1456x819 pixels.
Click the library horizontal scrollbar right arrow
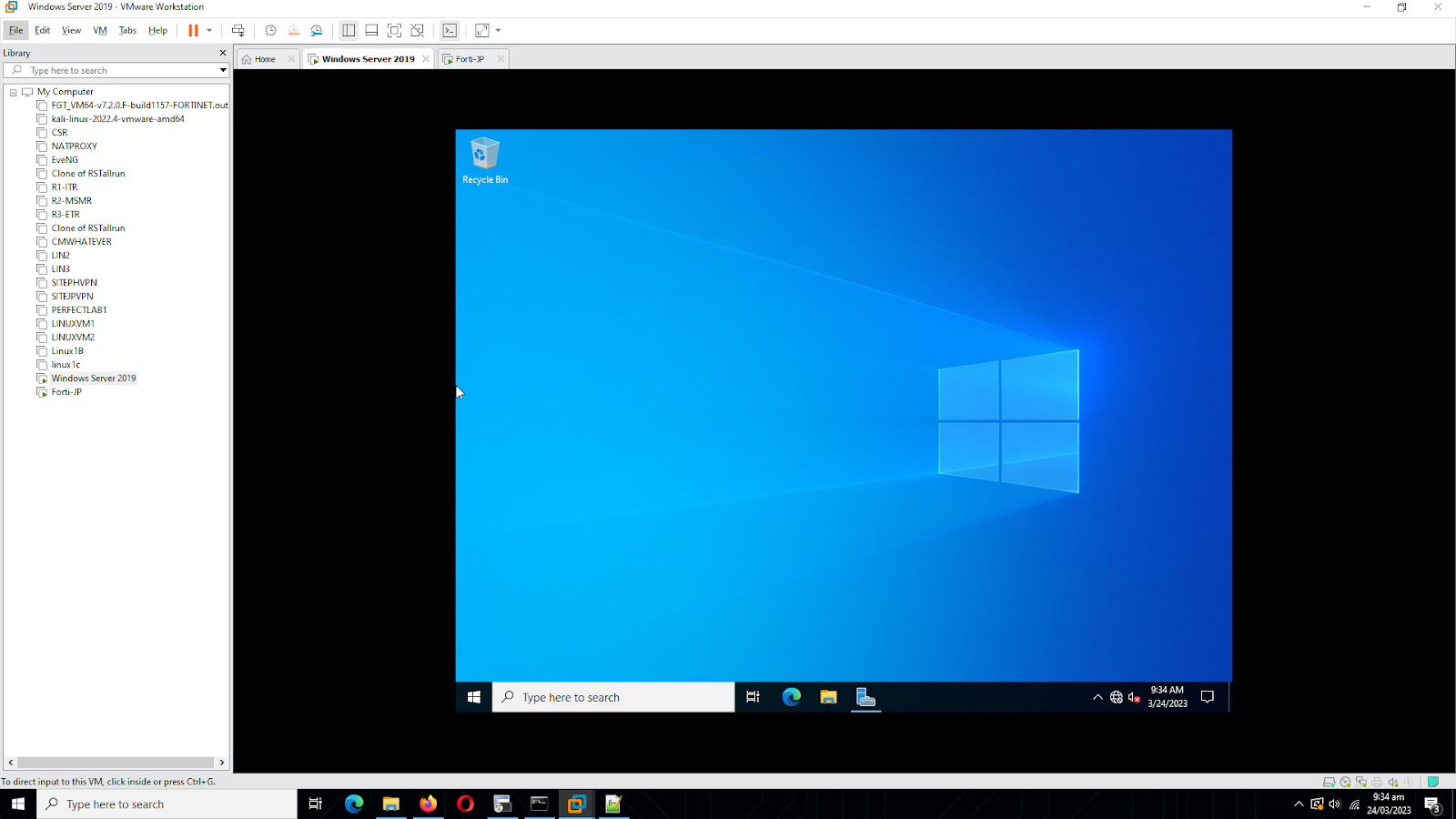(221, 763)
